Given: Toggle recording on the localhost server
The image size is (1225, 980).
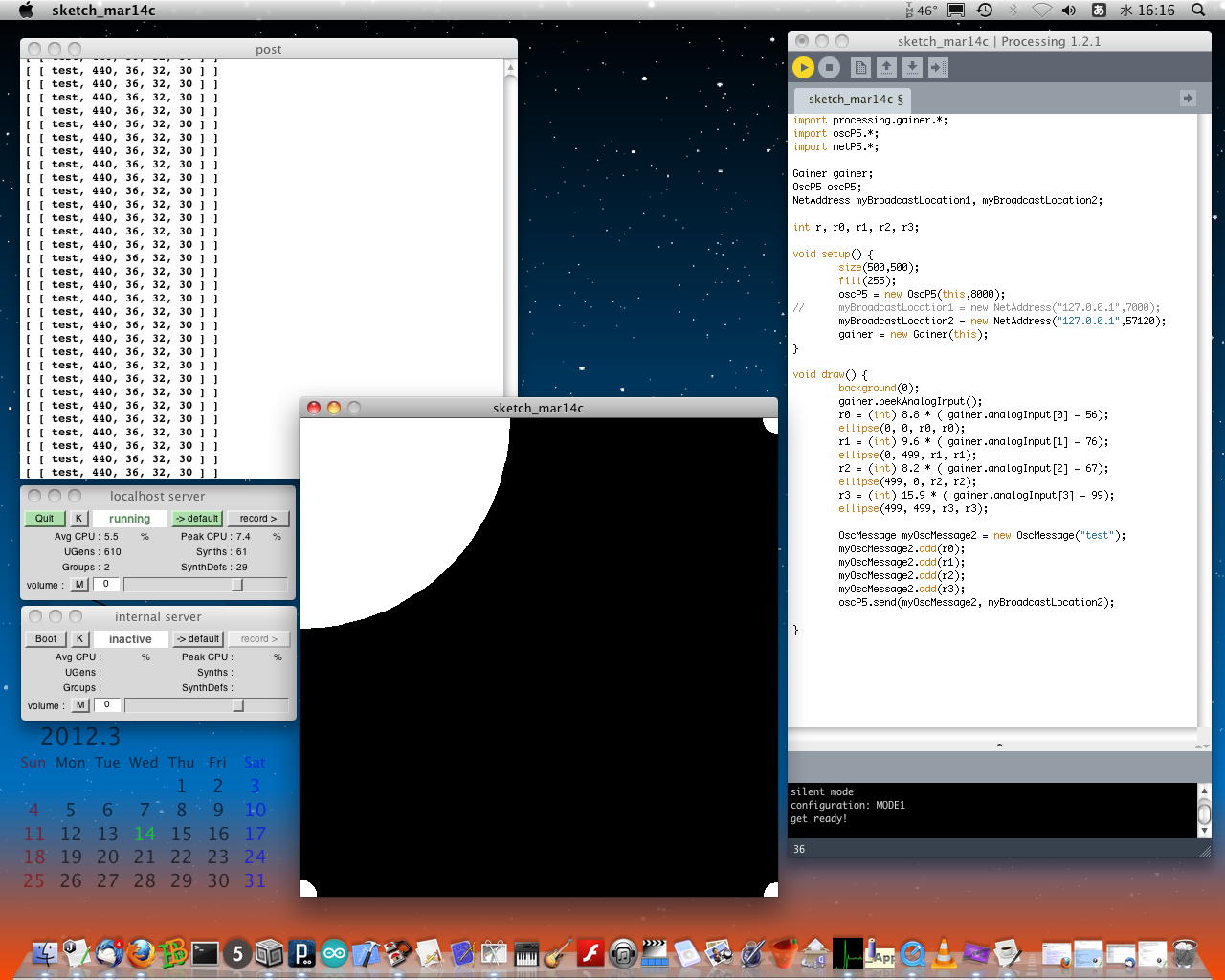Looking at the screenshot, I should 257,519.
